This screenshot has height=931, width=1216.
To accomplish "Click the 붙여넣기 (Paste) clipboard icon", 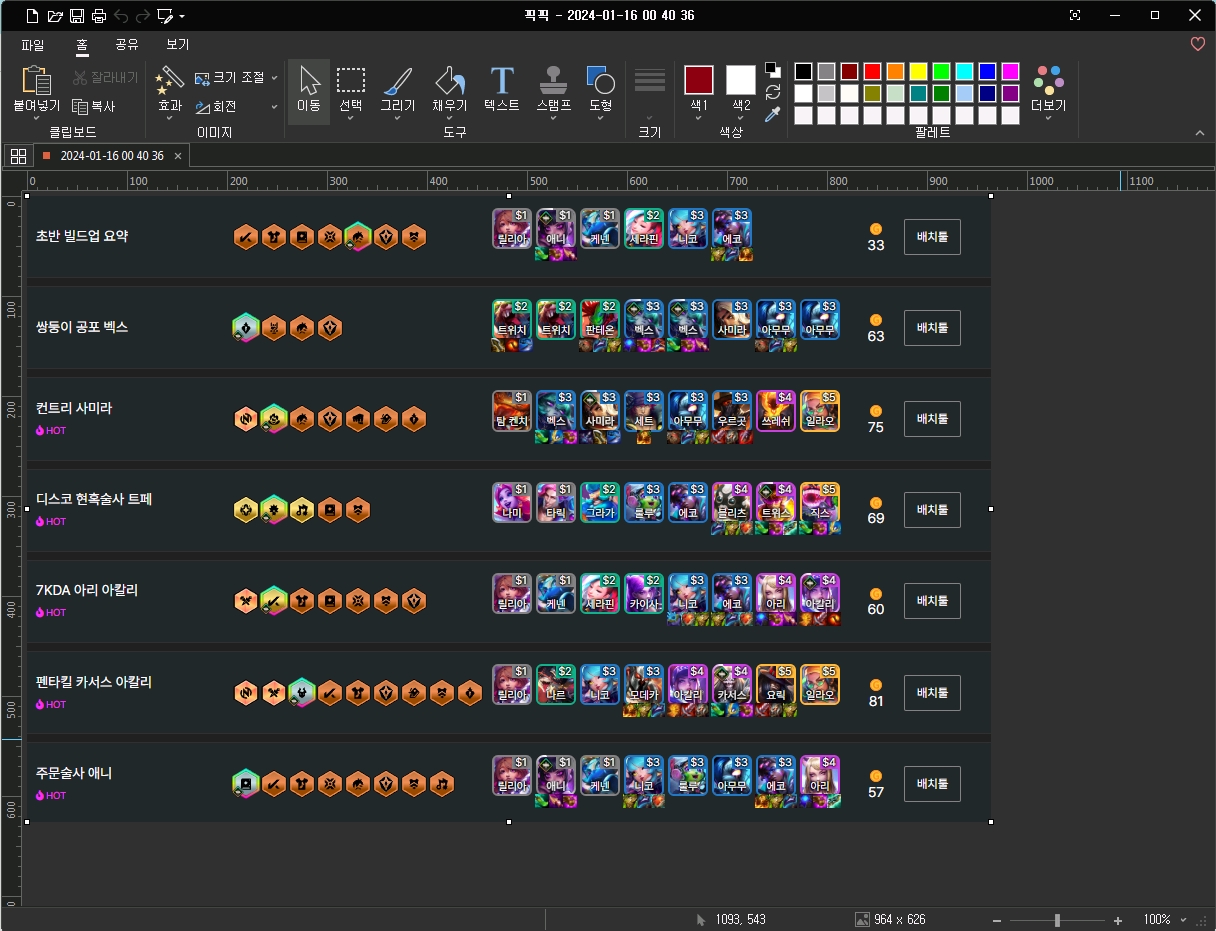I will coord(36,79).
